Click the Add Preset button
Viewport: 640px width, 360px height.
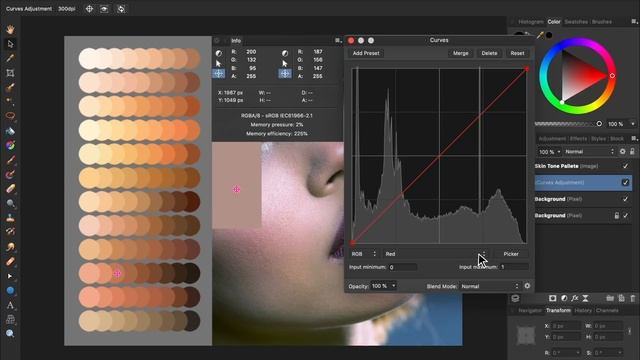point(366,53)
